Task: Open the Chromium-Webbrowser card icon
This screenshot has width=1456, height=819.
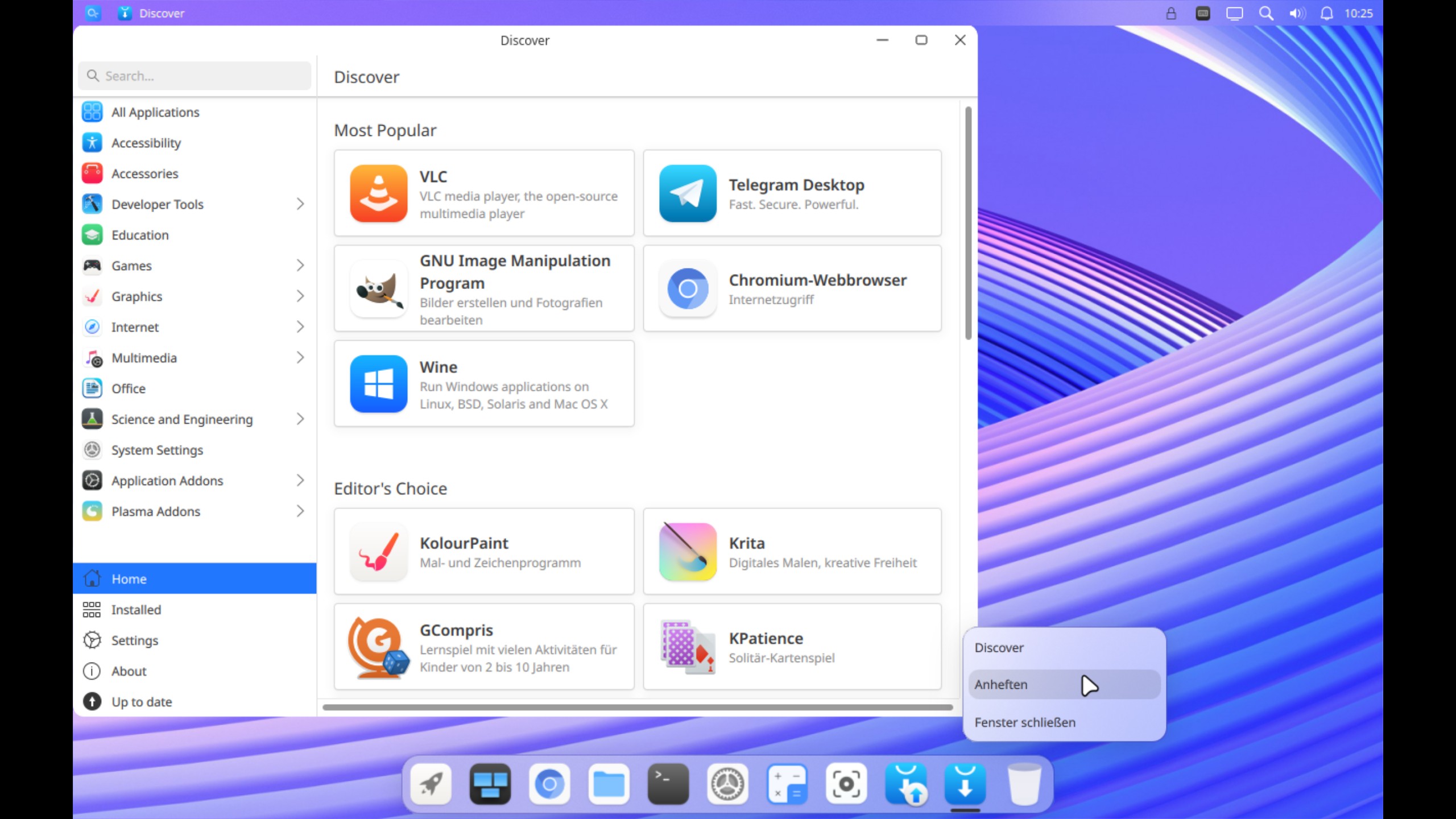Action: (688, 289)
